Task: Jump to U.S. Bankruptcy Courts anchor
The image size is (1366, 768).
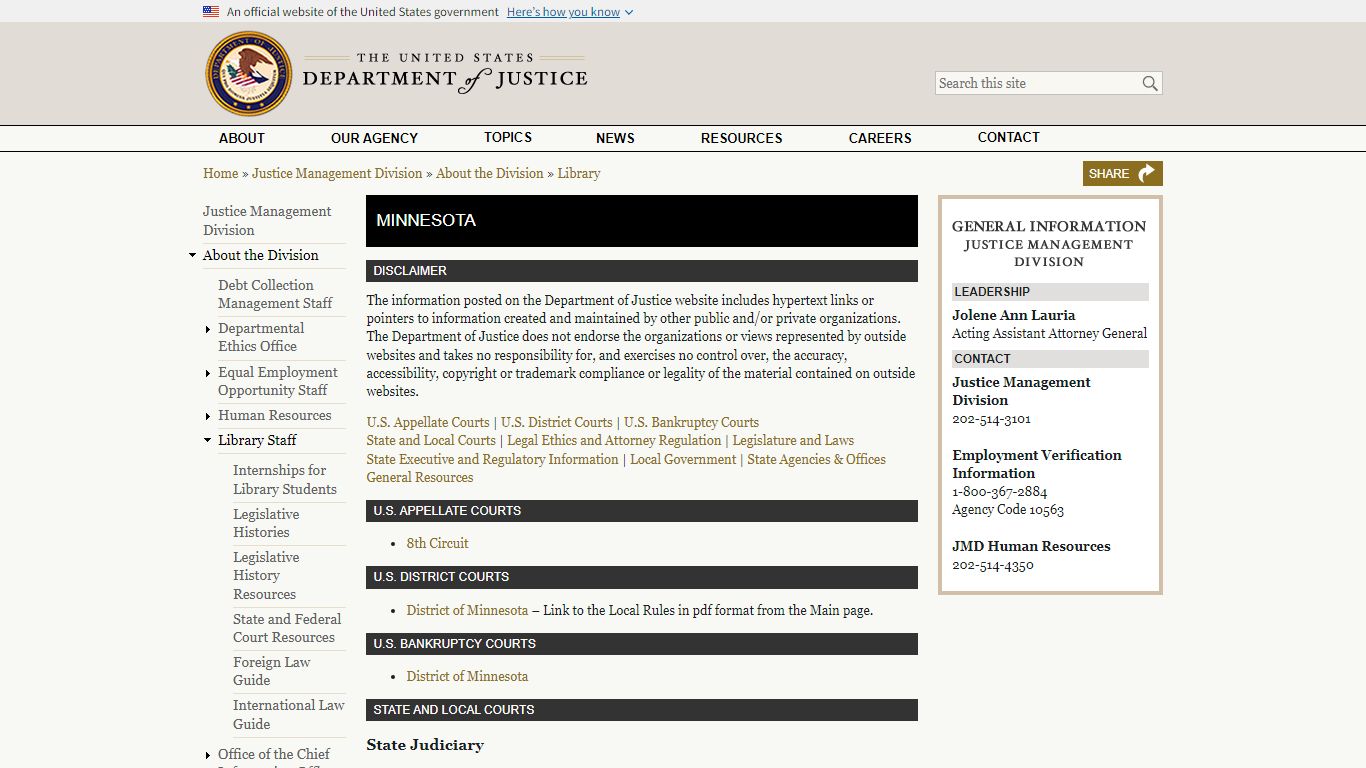Action: (691, 422)
